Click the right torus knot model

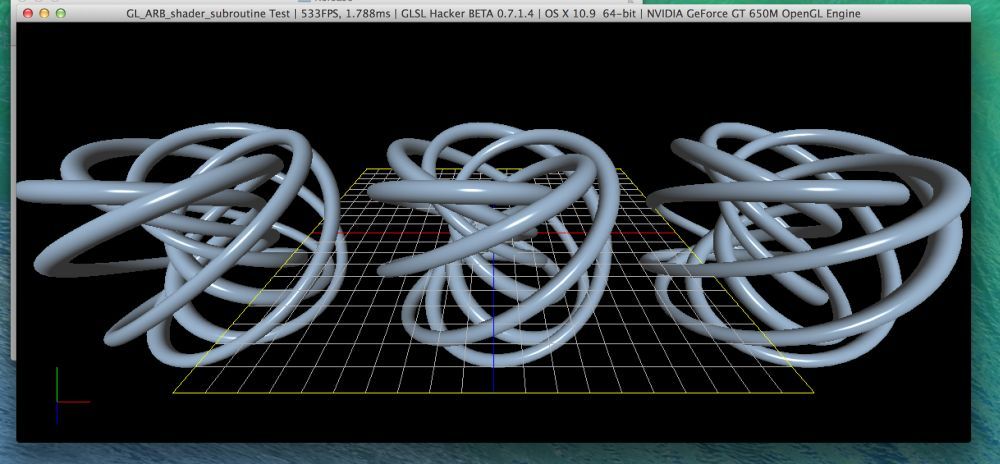click(x=807, y=245)
